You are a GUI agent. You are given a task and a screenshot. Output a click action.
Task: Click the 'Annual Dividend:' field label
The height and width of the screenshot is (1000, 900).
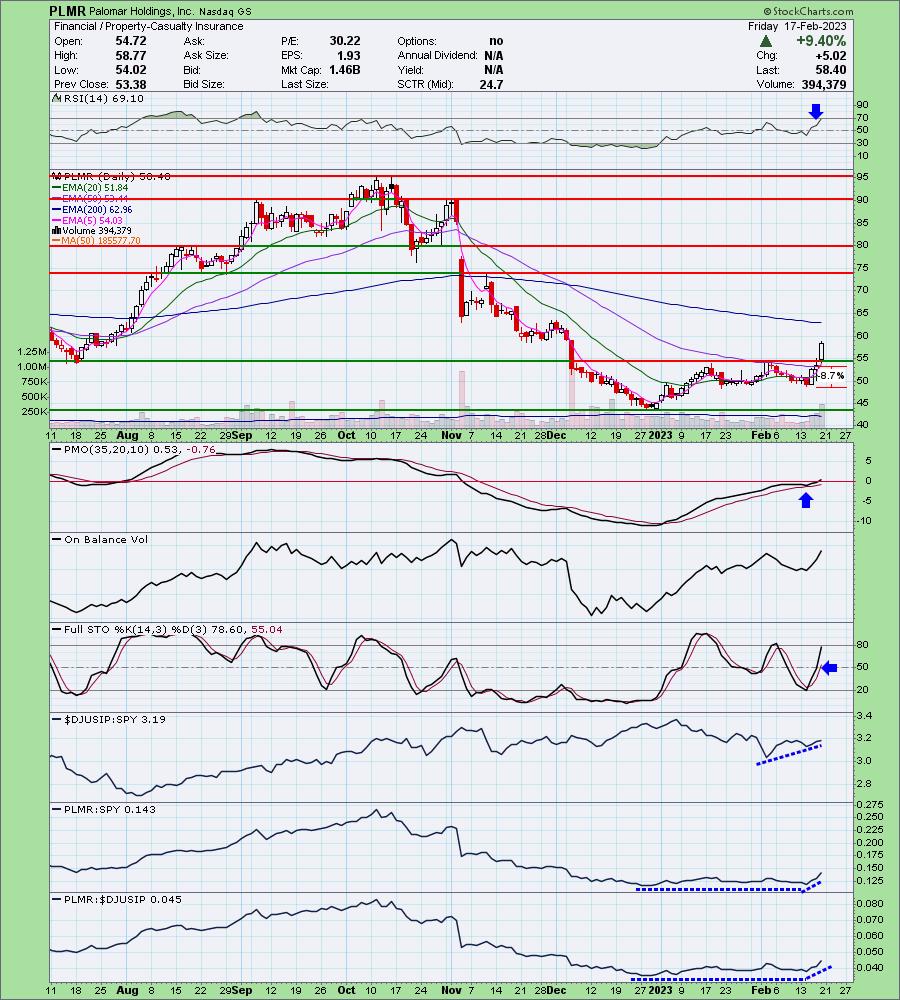[x=438, y=55]
